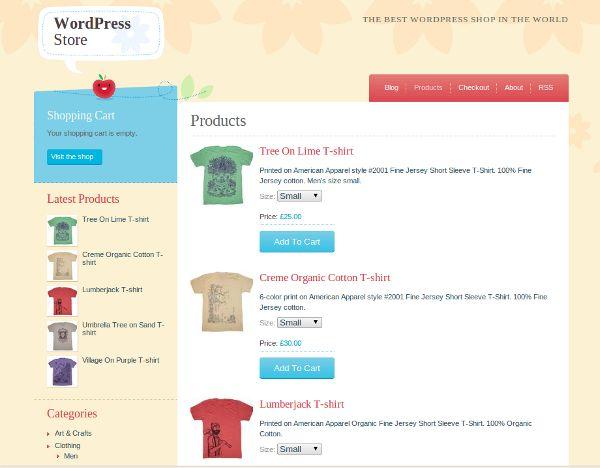
Task: Open Lumberjack T-shirt product title link
Action: point(302,404)
